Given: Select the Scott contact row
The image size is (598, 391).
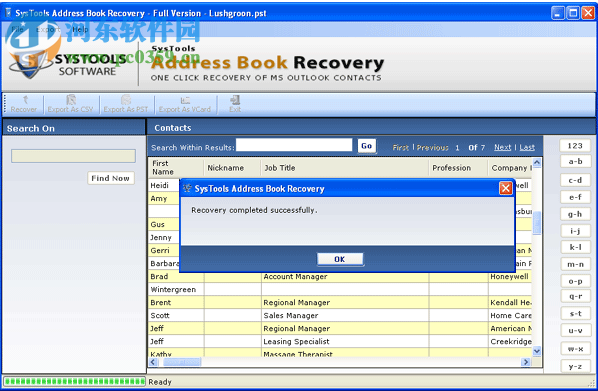Looking at the screenshot, I should [340, 315].
